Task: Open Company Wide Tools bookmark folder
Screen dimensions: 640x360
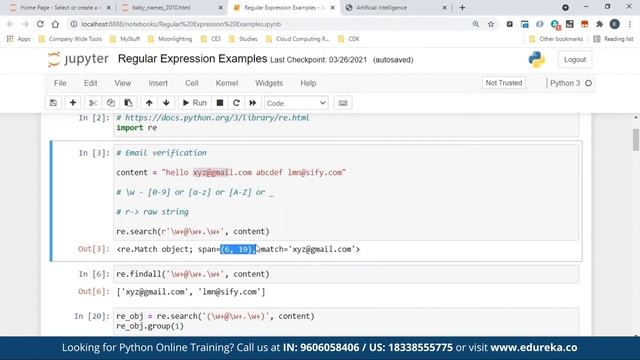Action: click(x=70, y=39)
